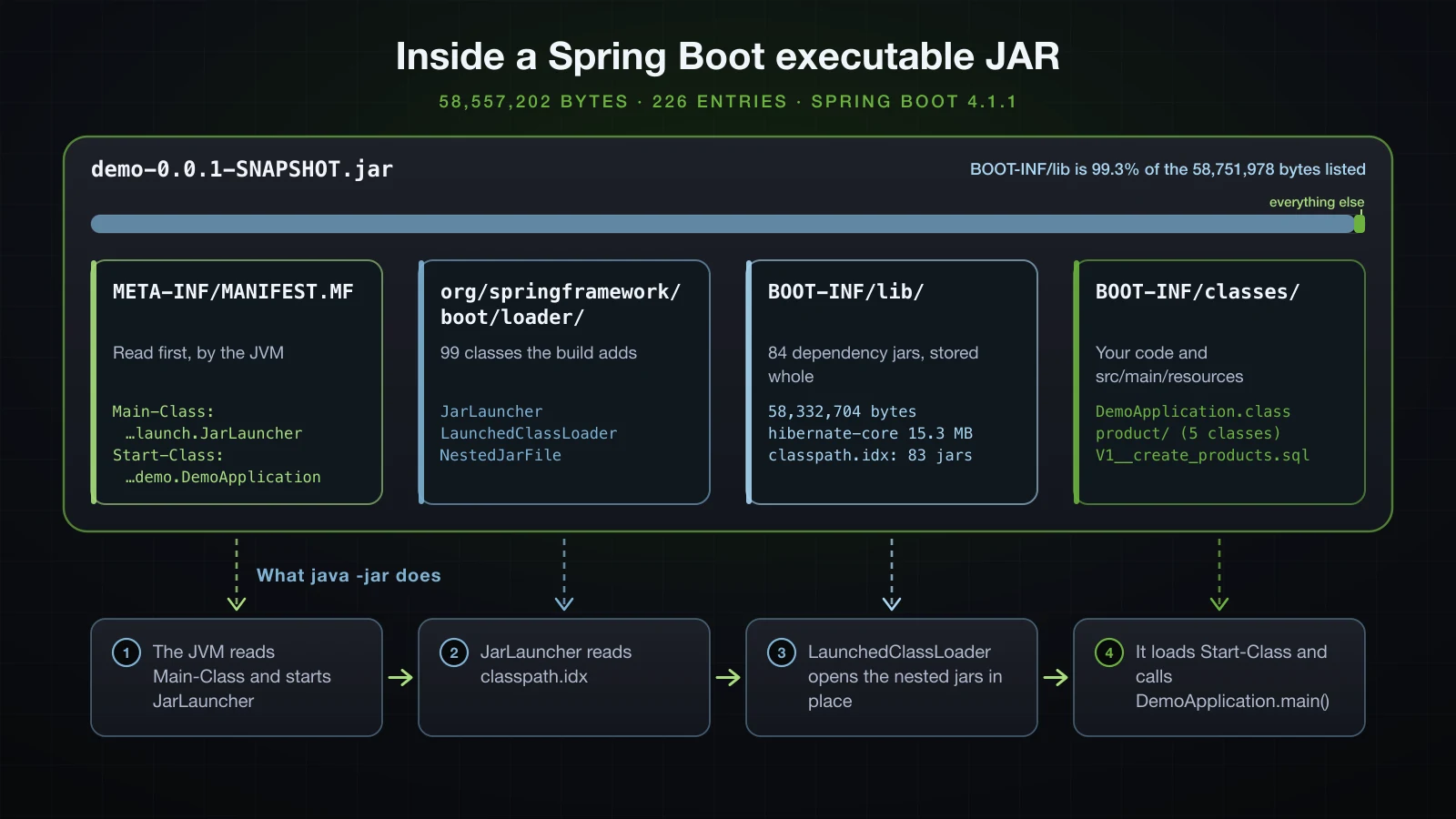1456x819 pixels.
Task: Click step text 'The JVM reads Main-Class and starts JarLauncher'
Action: 242,677
